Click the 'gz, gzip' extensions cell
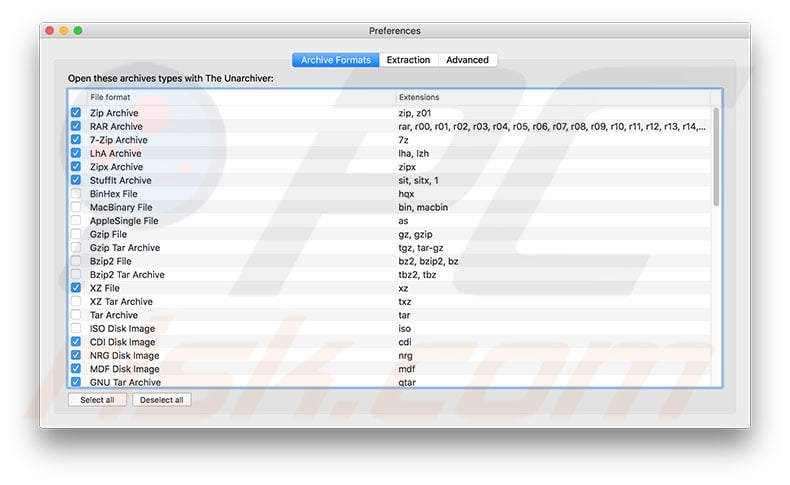 pos(415,234)
